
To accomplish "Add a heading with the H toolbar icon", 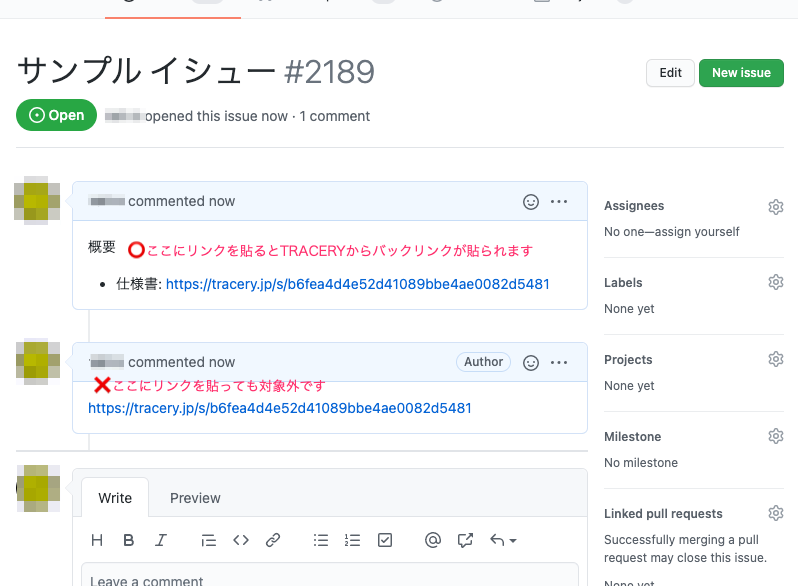I will click(97, 540).
